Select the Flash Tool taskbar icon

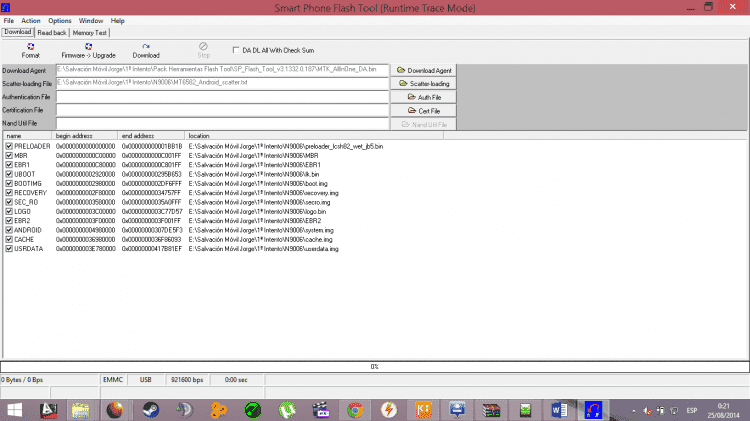click(593, 410)
